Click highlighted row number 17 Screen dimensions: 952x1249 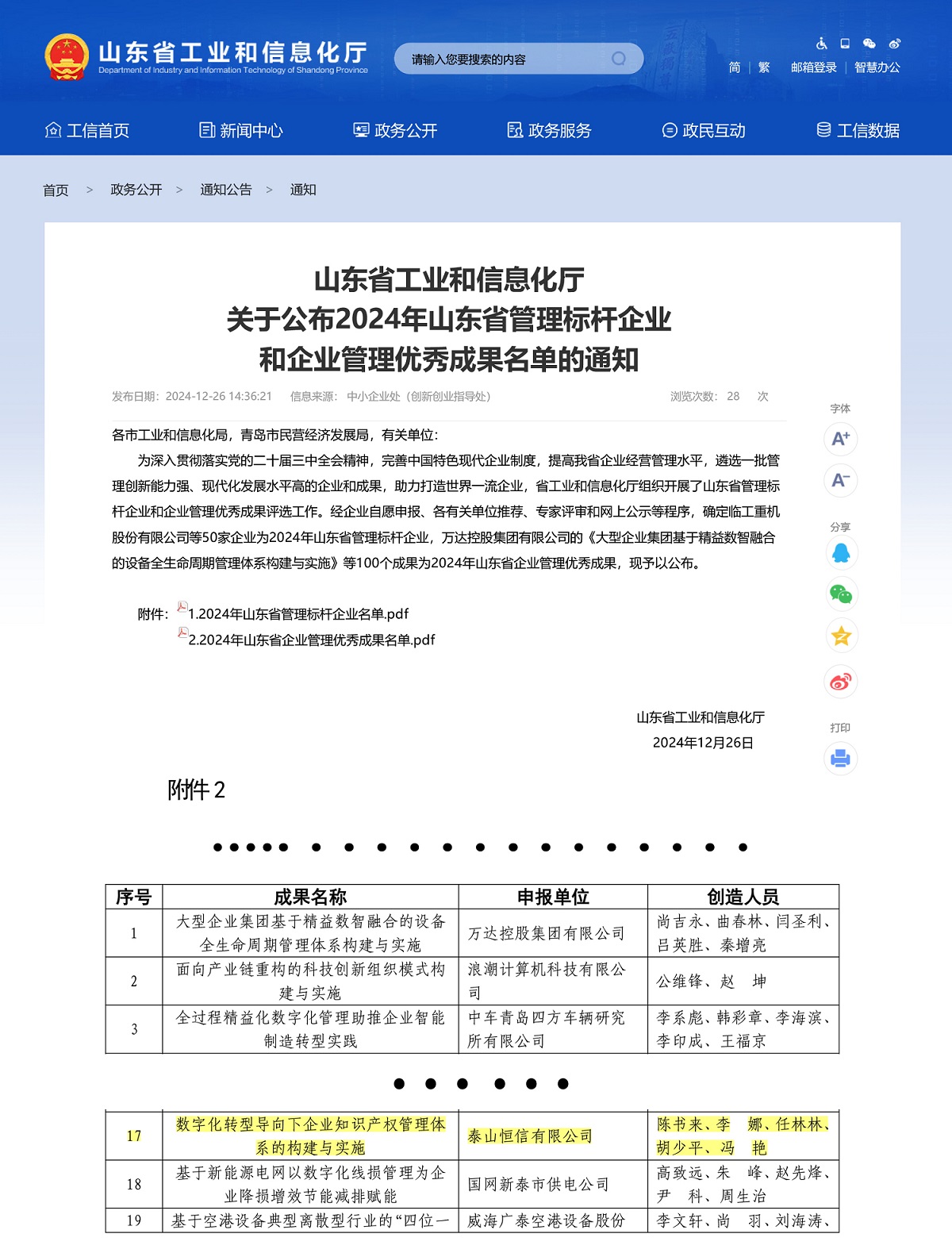pos(134,1136)
